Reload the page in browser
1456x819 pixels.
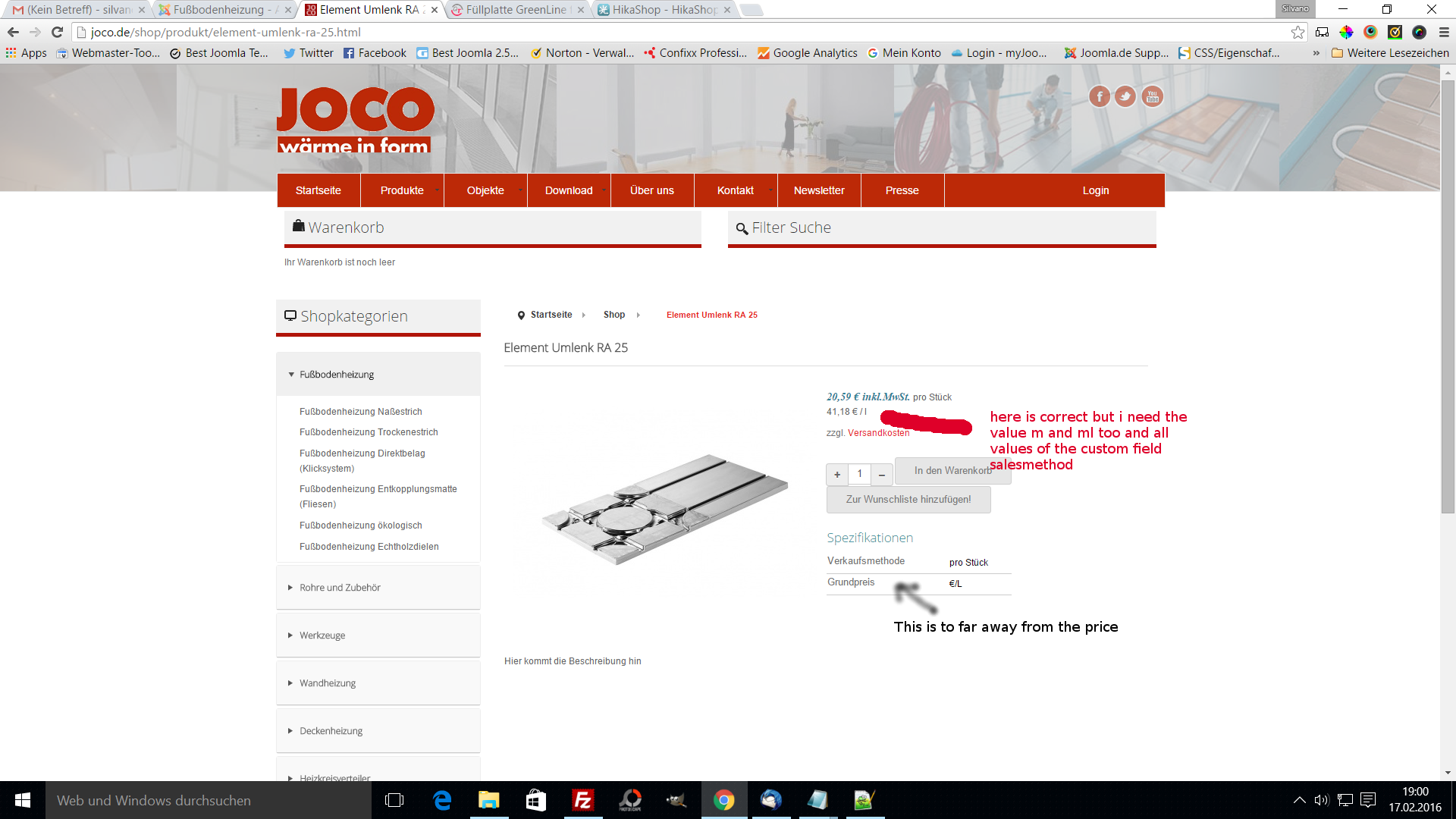(57, 32)
